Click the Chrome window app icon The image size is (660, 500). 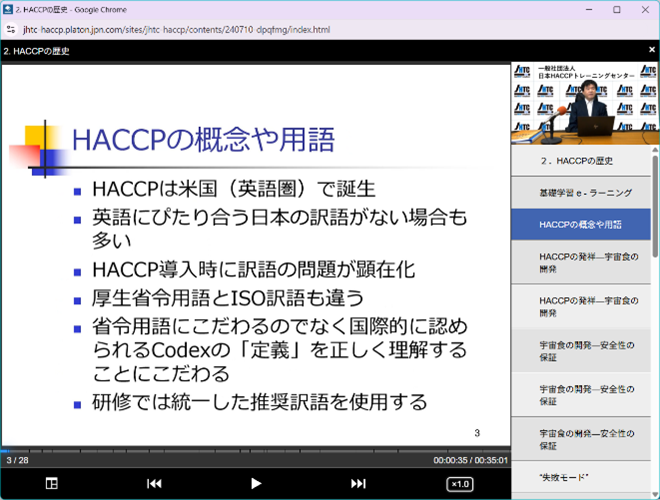(7, 9)
